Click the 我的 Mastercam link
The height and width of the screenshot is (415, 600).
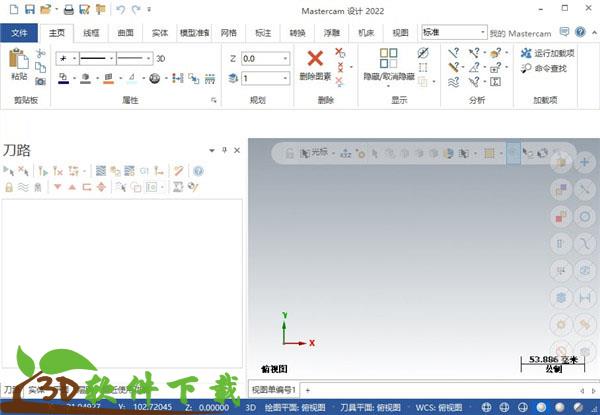coord(520,34)
